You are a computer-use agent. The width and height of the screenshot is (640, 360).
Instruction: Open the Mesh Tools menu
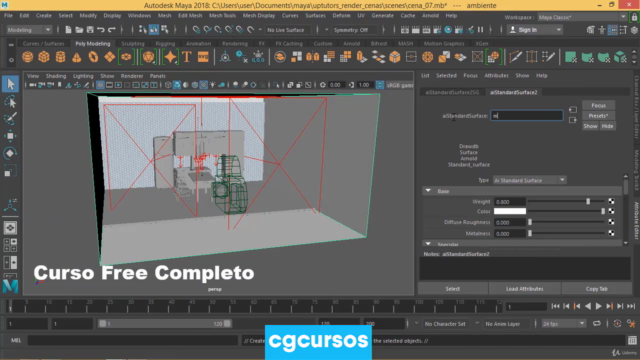222,16
